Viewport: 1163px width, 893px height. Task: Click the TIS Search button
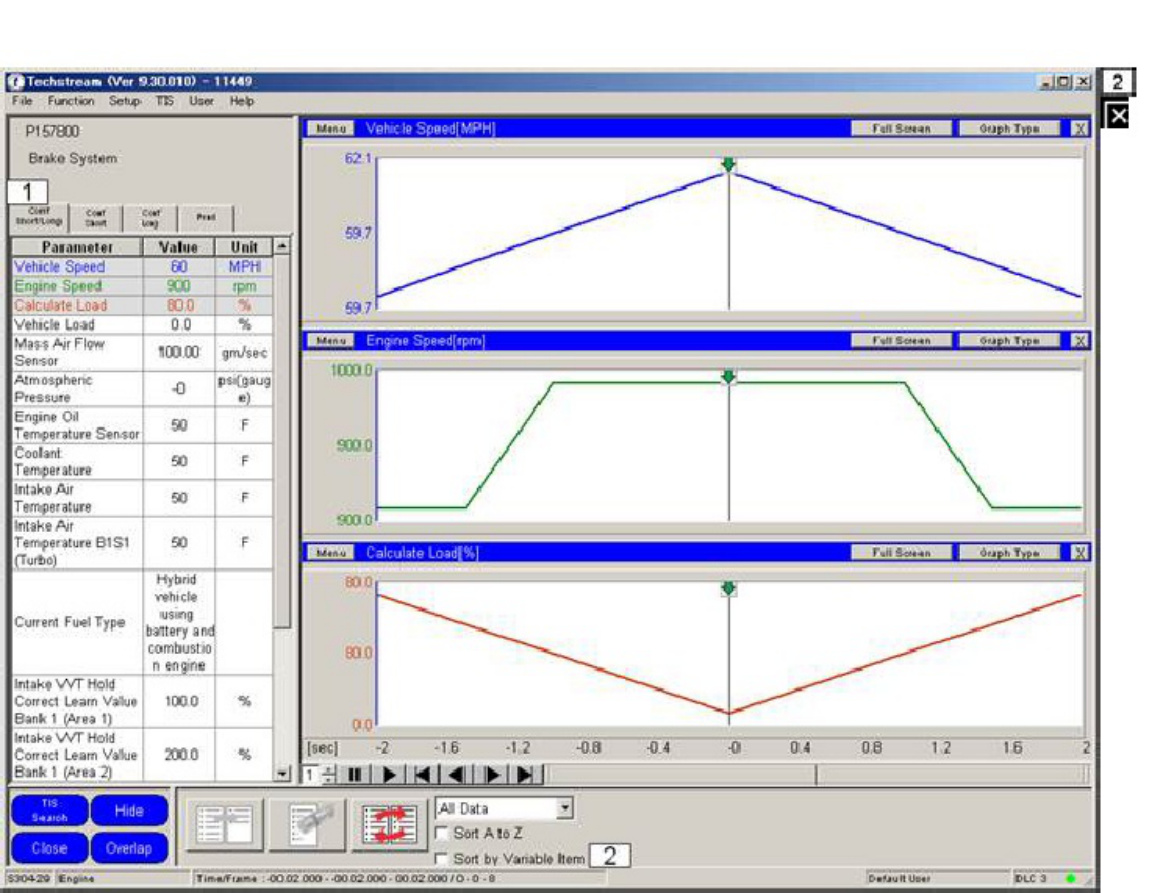point(50,810)
